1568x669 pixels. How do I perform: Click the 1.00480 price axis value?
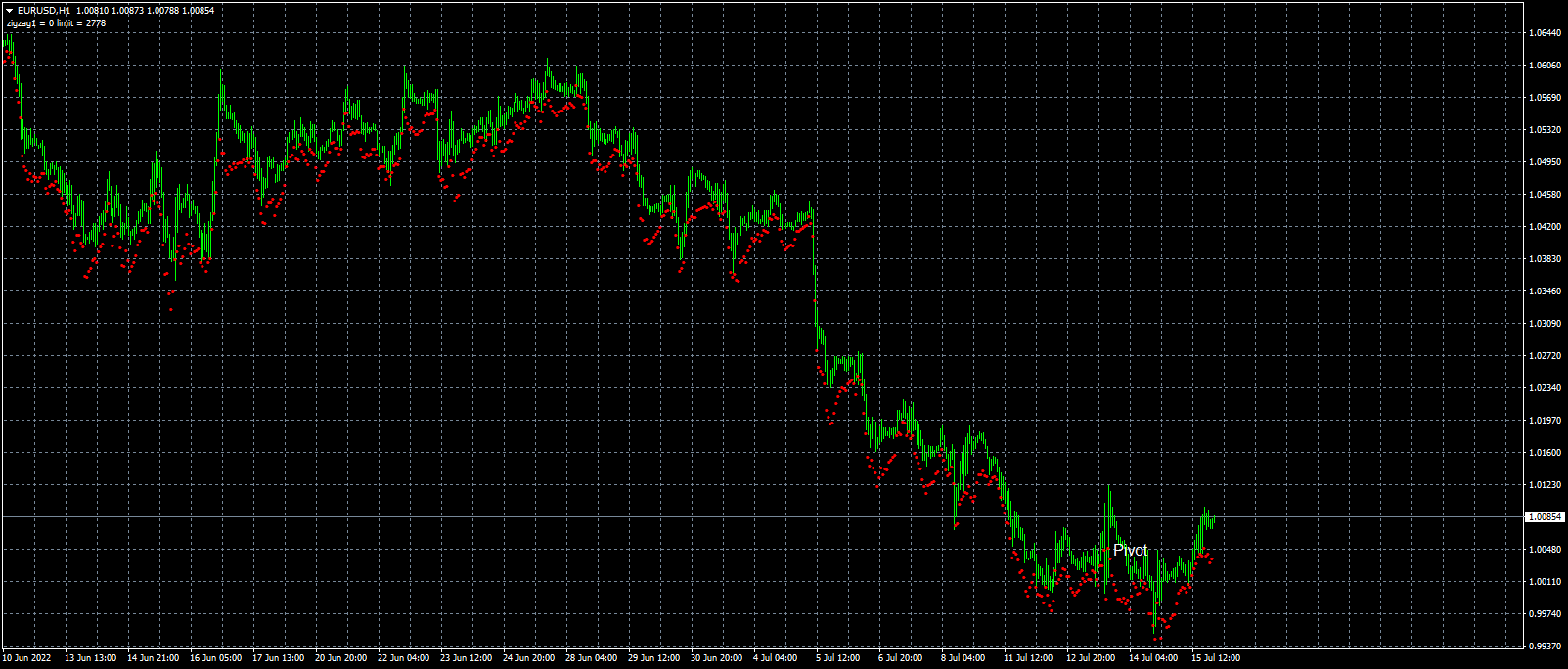click(x=1545, y=549)
